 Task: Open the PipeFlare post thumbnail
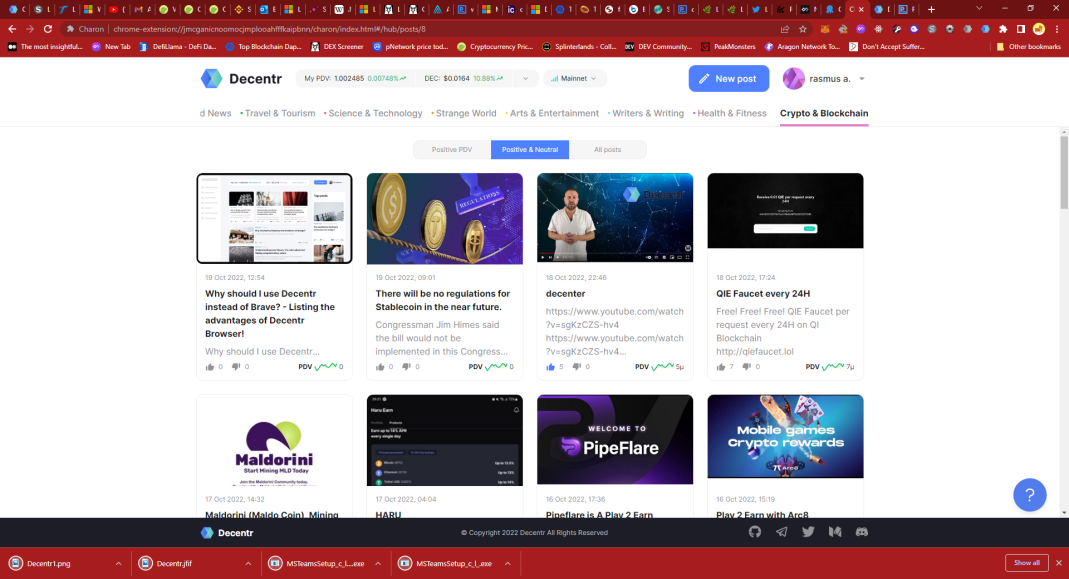click(x=614, y=436)
